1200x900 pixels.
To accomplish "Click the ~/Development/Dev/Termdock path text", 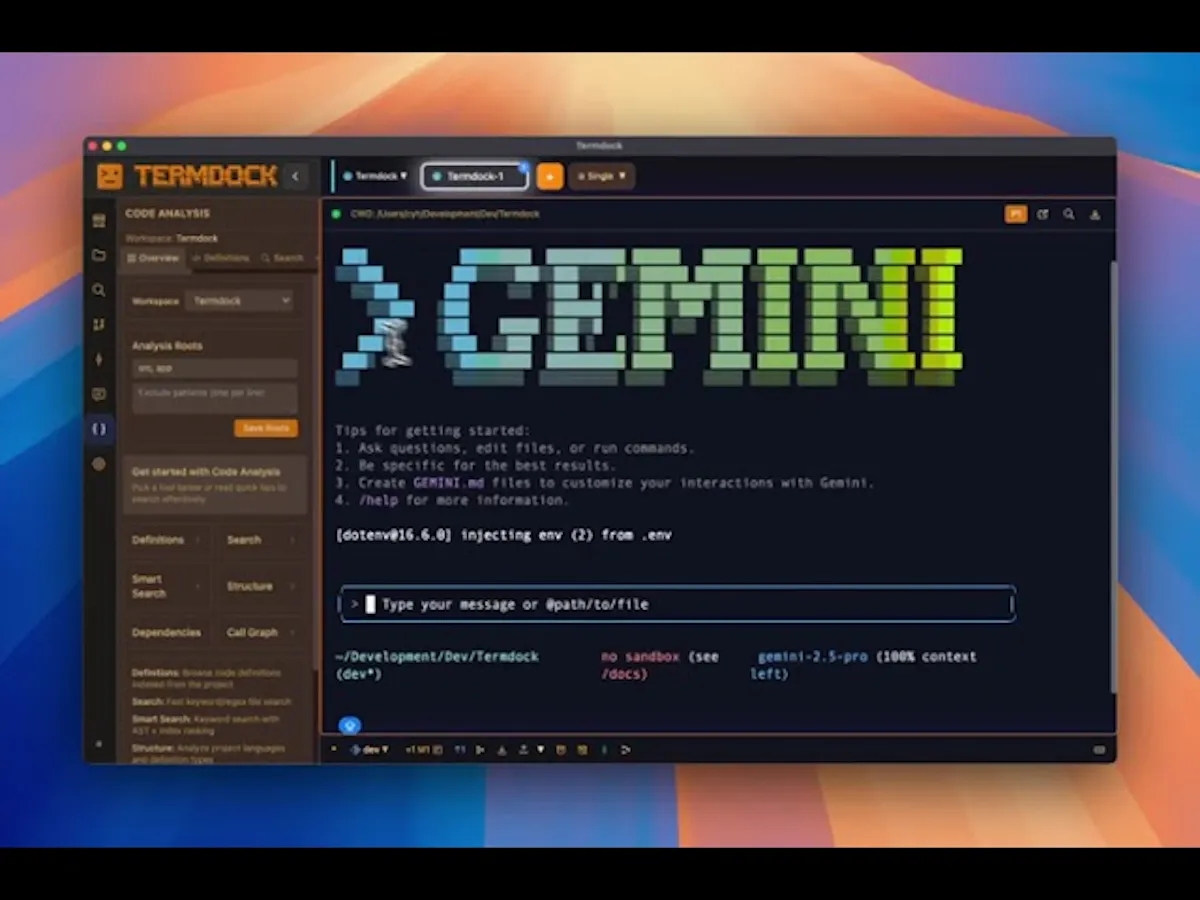I will coord(437,657).
